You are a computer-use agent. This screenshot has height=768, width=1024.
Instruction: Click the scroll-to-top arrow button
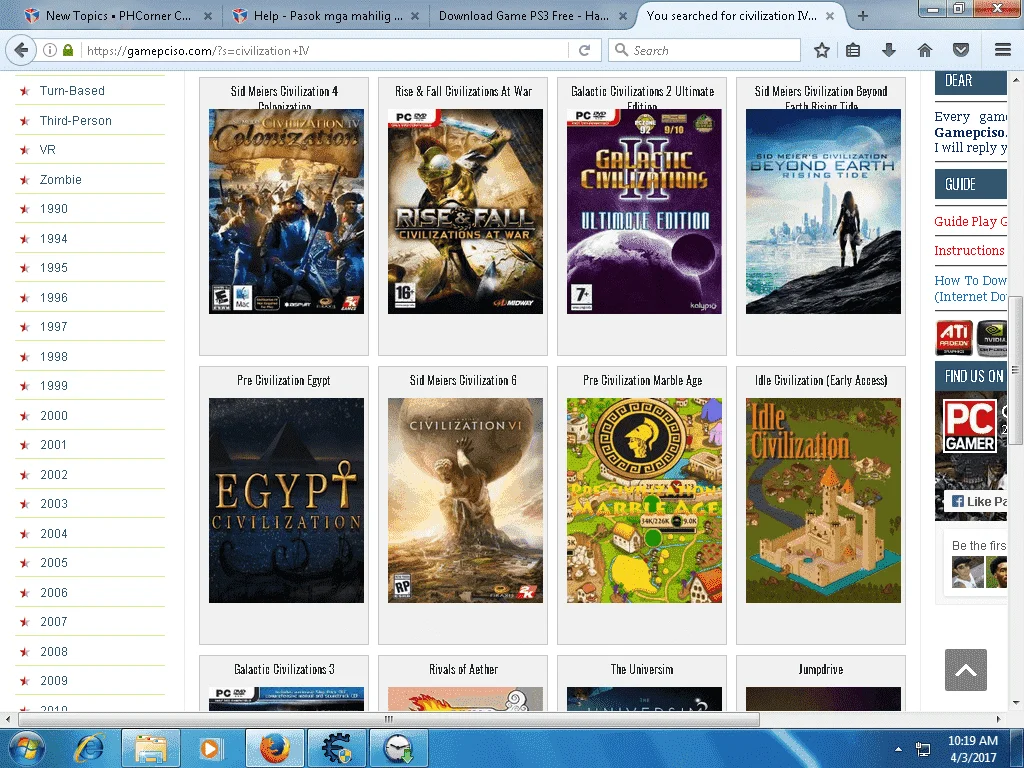coord(965,670)
